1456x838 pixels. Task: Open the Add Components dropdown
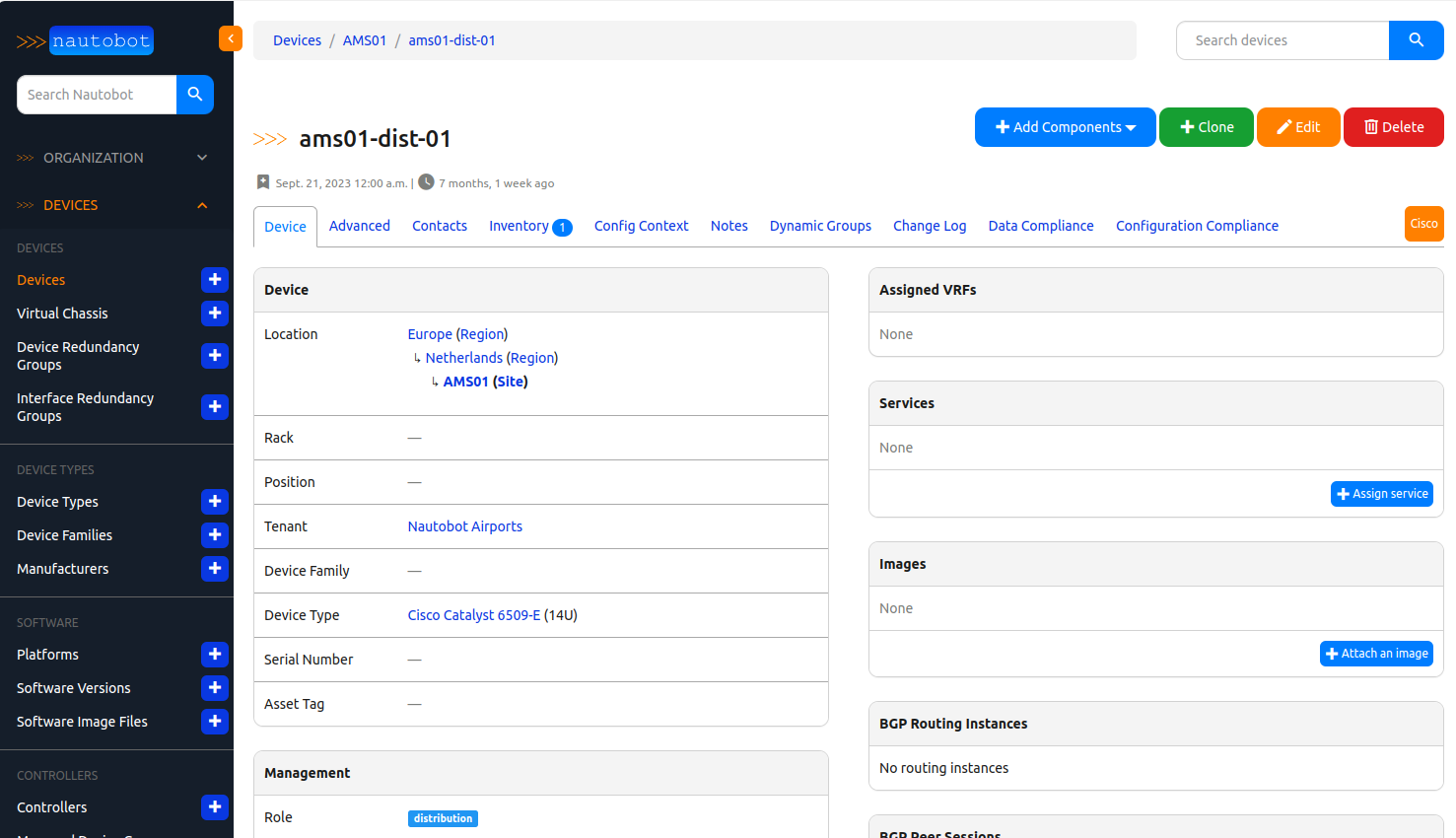pos(1065,127)
